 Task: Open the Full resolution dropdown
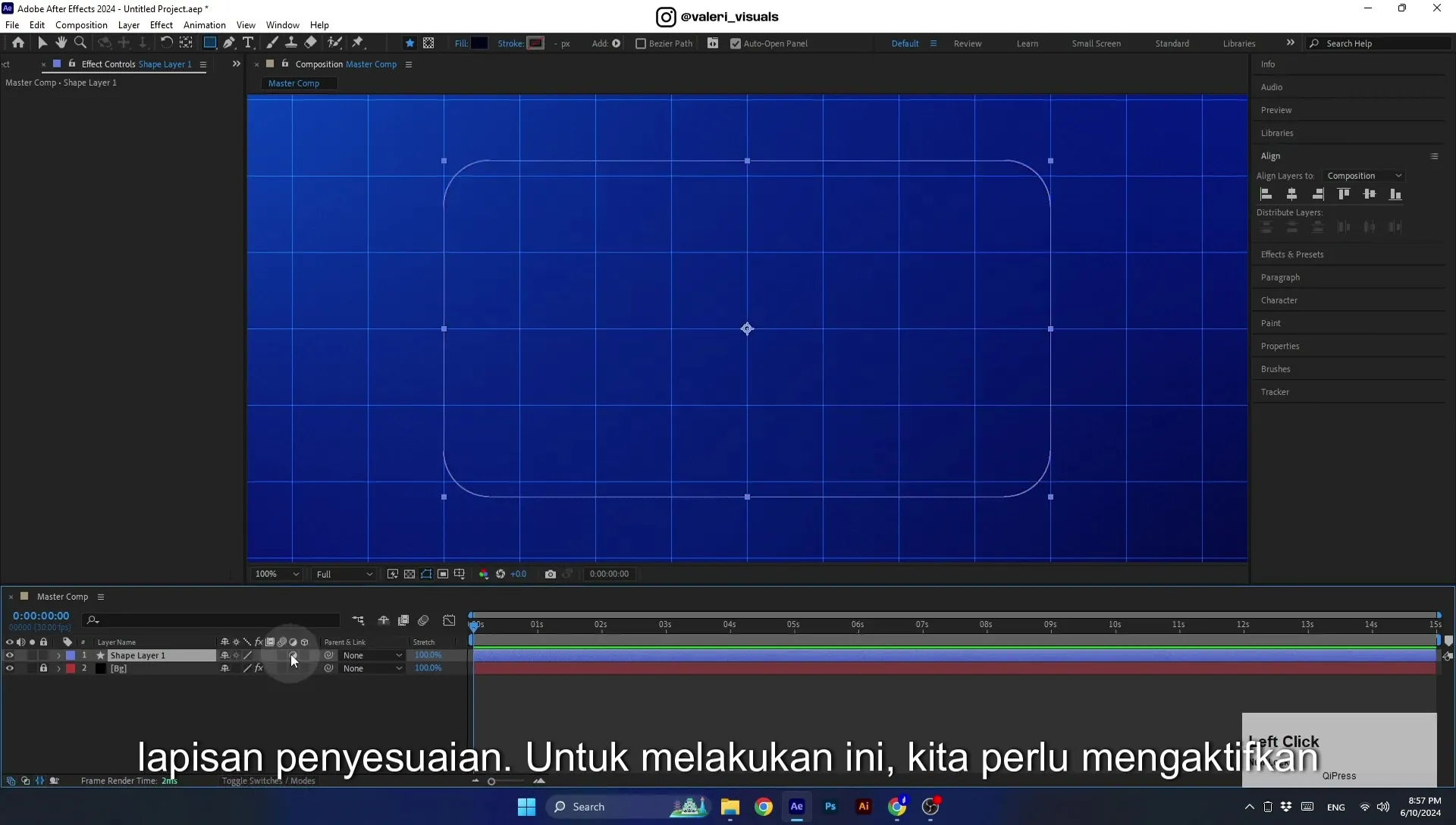(344, 574)
